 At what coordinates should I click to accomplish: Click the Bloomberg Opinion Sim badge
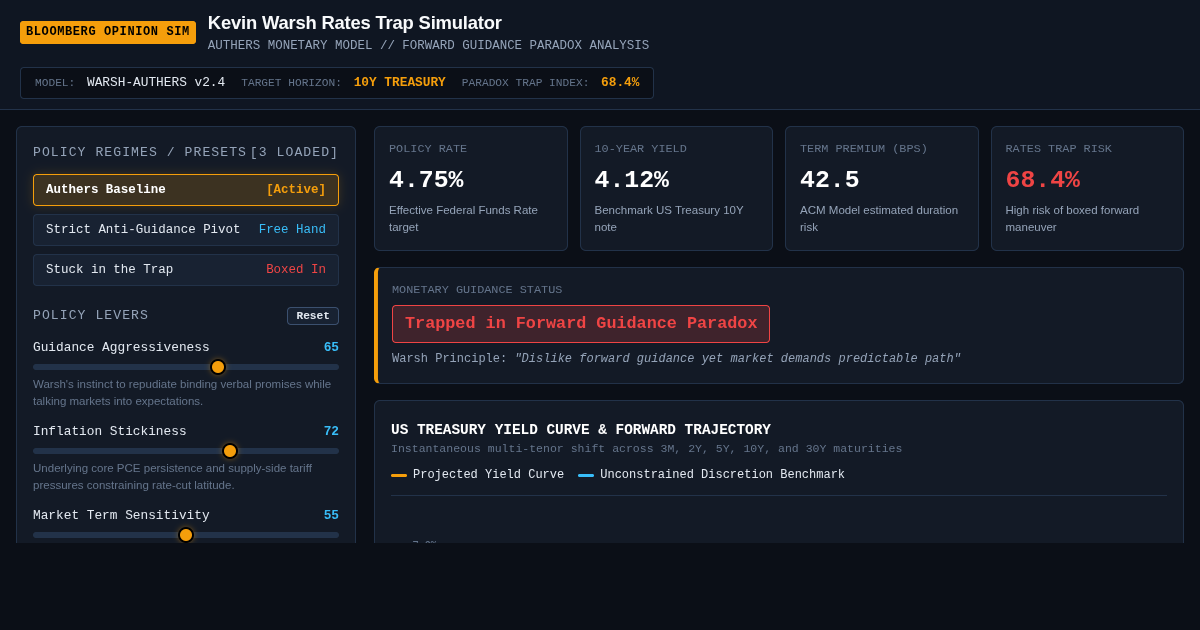point(108,32)
